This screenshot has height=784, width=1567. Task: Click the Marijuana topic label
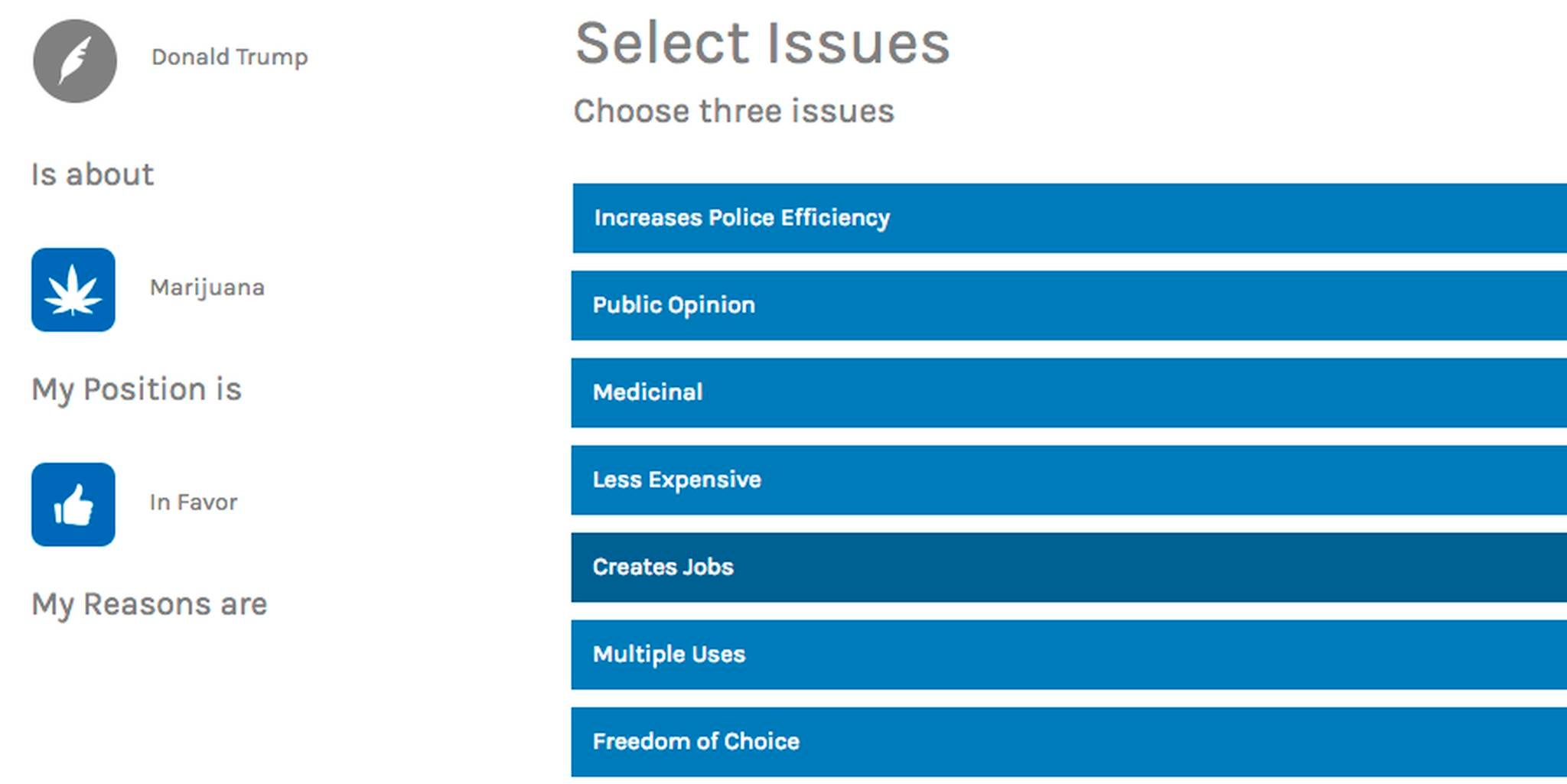click(x=207, y=288)
